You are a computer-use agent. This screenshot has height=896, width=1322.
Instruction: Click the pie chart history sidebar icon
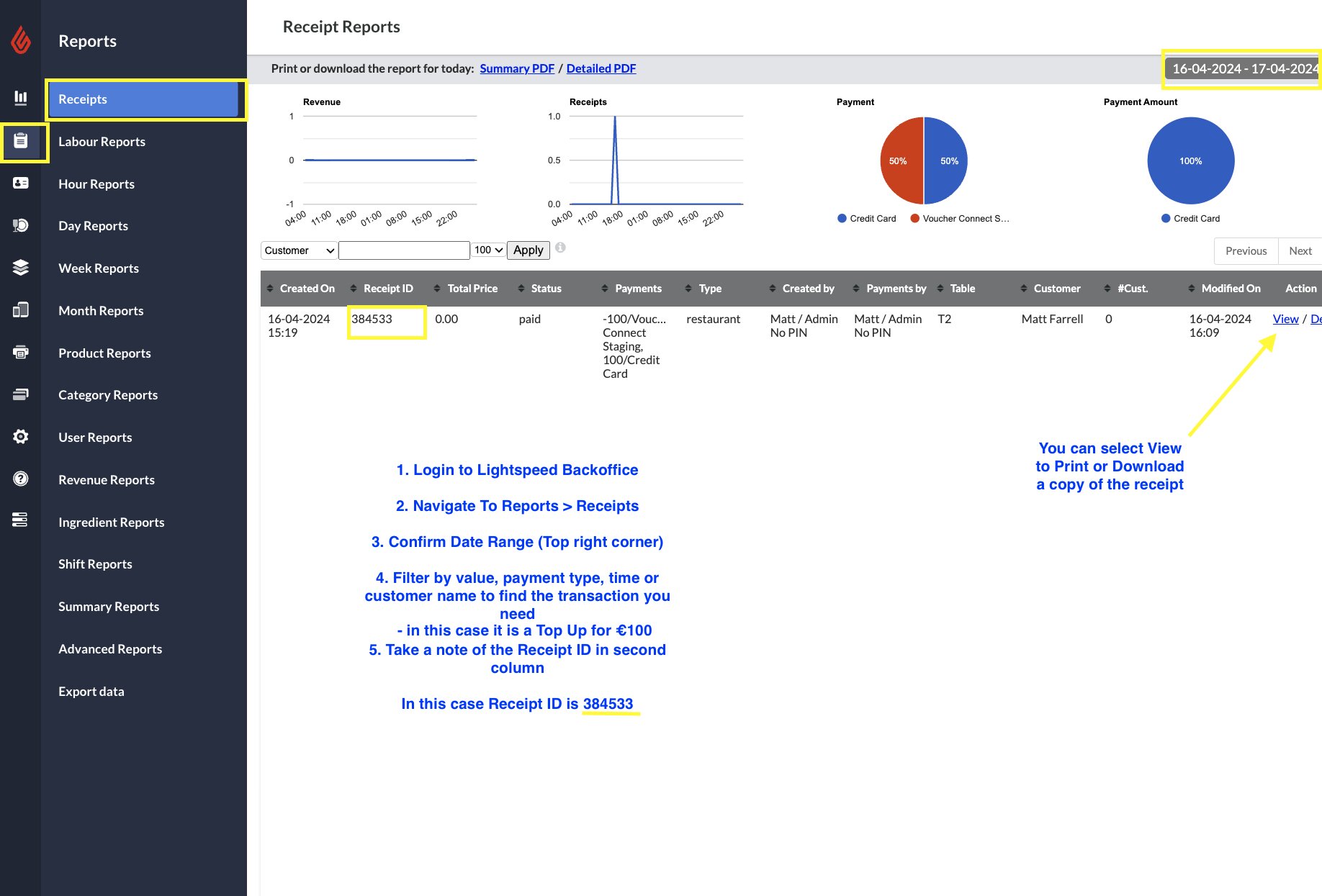21,225
